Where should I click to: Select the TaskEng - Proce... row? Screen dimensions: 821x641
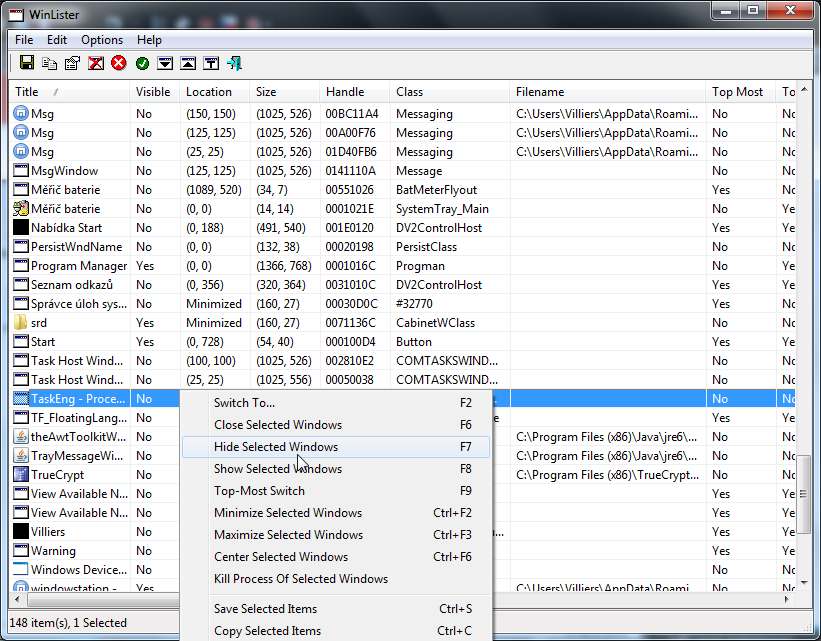pyautogui.click(x=78, y=399)
